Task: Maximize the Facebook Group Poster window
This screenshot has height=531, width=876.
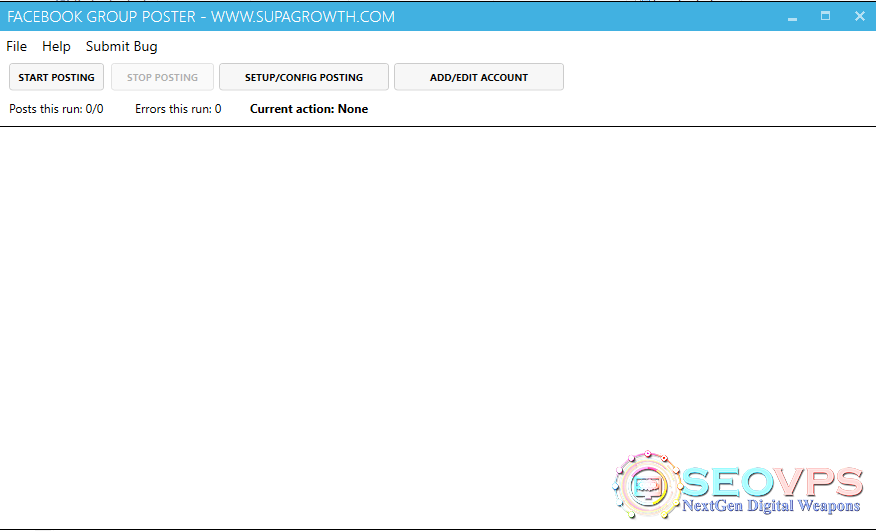Action: (825, 16)
